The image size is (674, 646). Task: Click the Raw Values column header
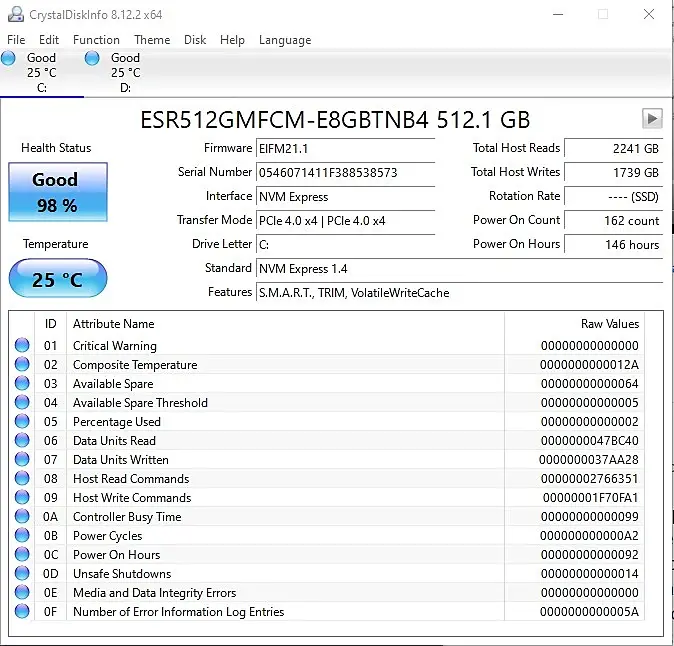coord(609,324)
